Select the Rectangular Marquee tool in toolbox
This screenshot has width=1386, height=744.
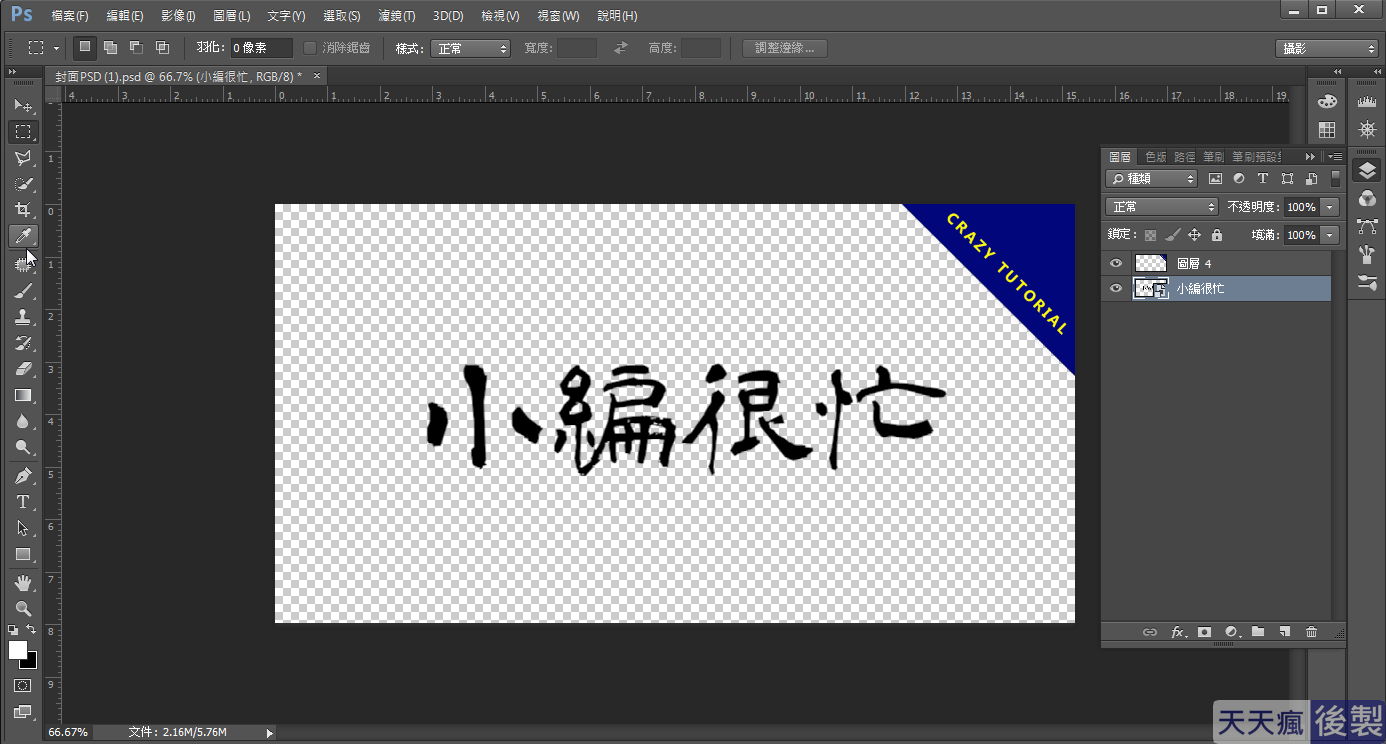coord(23,131)
